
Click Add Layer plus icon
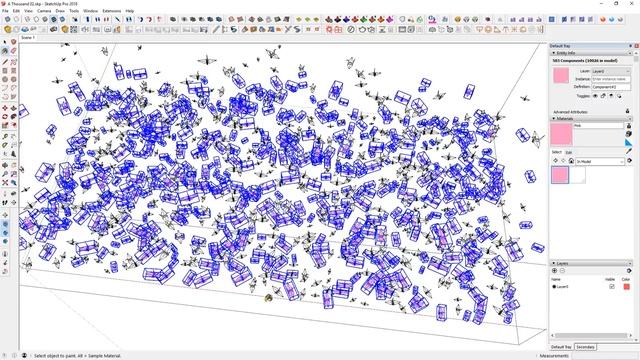click(x=554, y=271)
